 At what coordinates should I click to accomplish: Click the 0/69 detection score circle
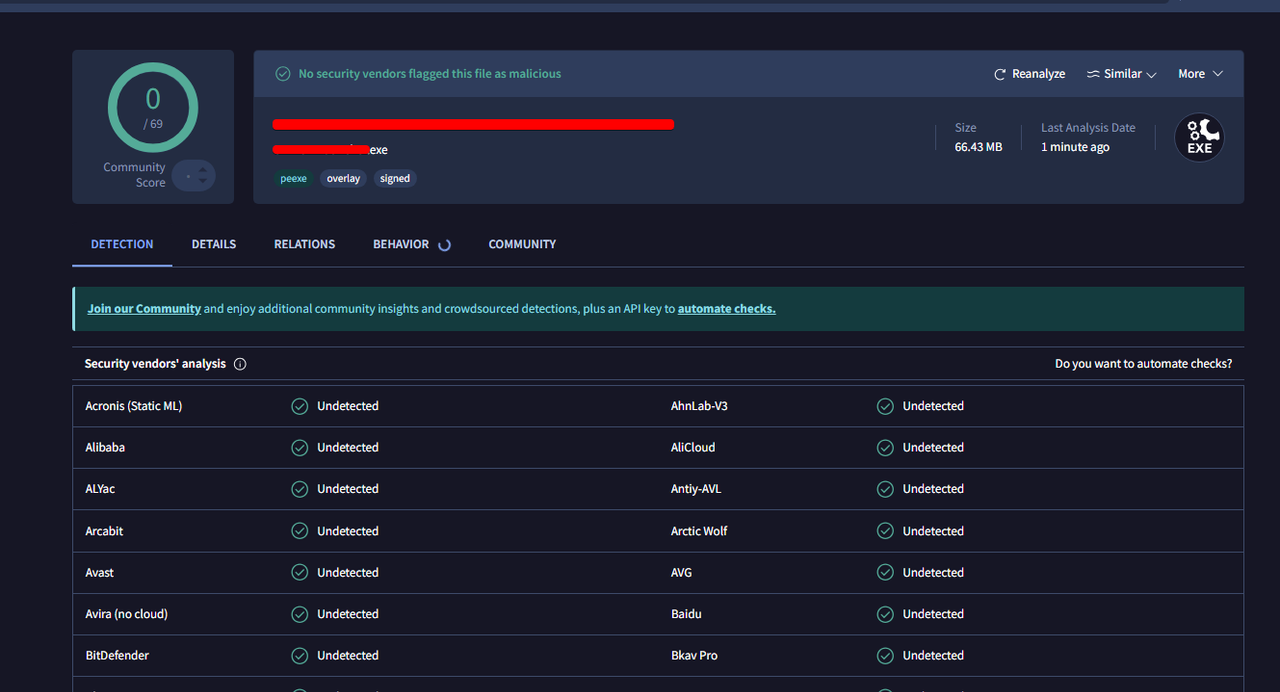pyautogui.click(x=153, y=107)
